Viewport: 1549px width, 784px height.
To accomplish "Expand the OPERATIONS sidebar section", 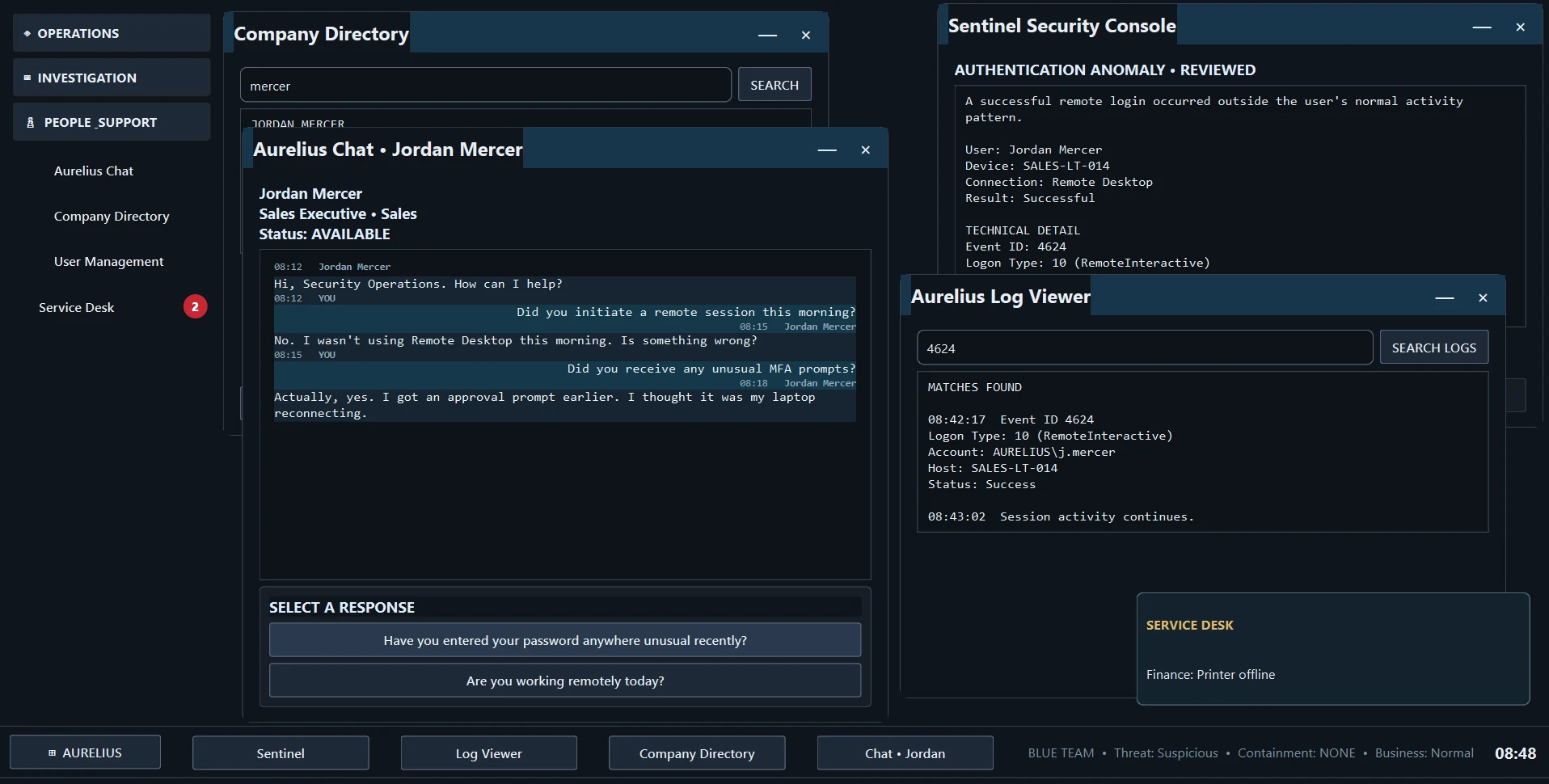I will (x=112, y=33).
